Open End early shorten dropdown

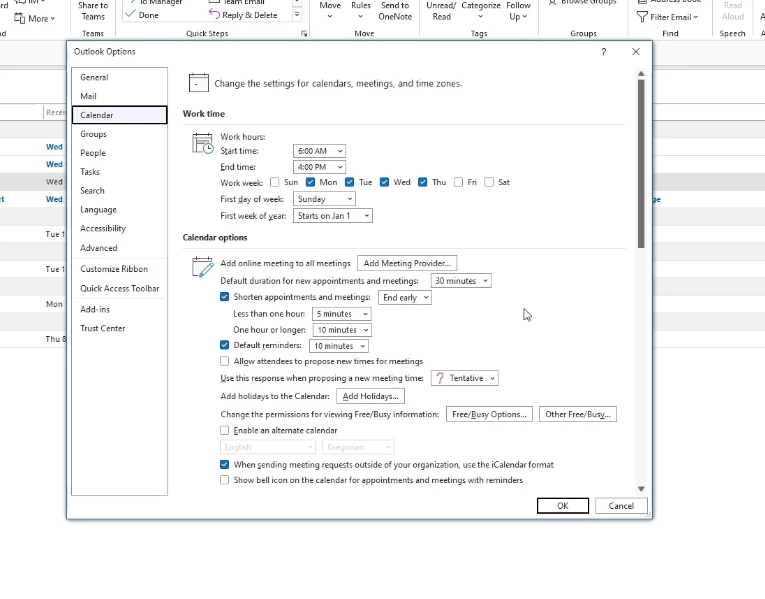[405, 298]
